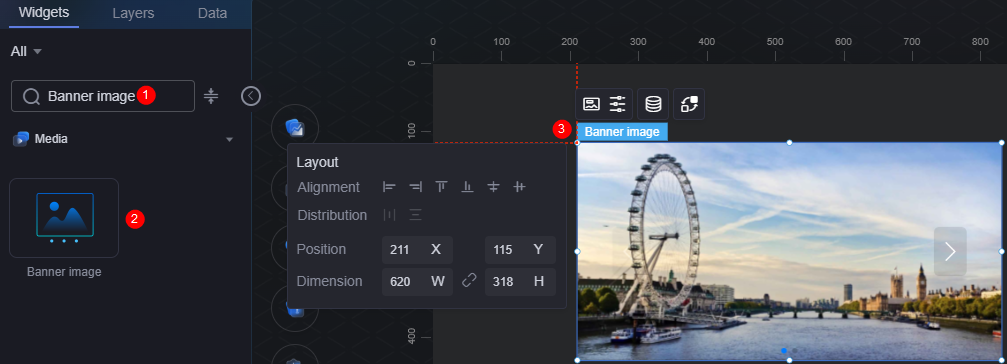Open the widget property sliders icon
Screen dimensions: 1007x364
[x=617, y=104]
